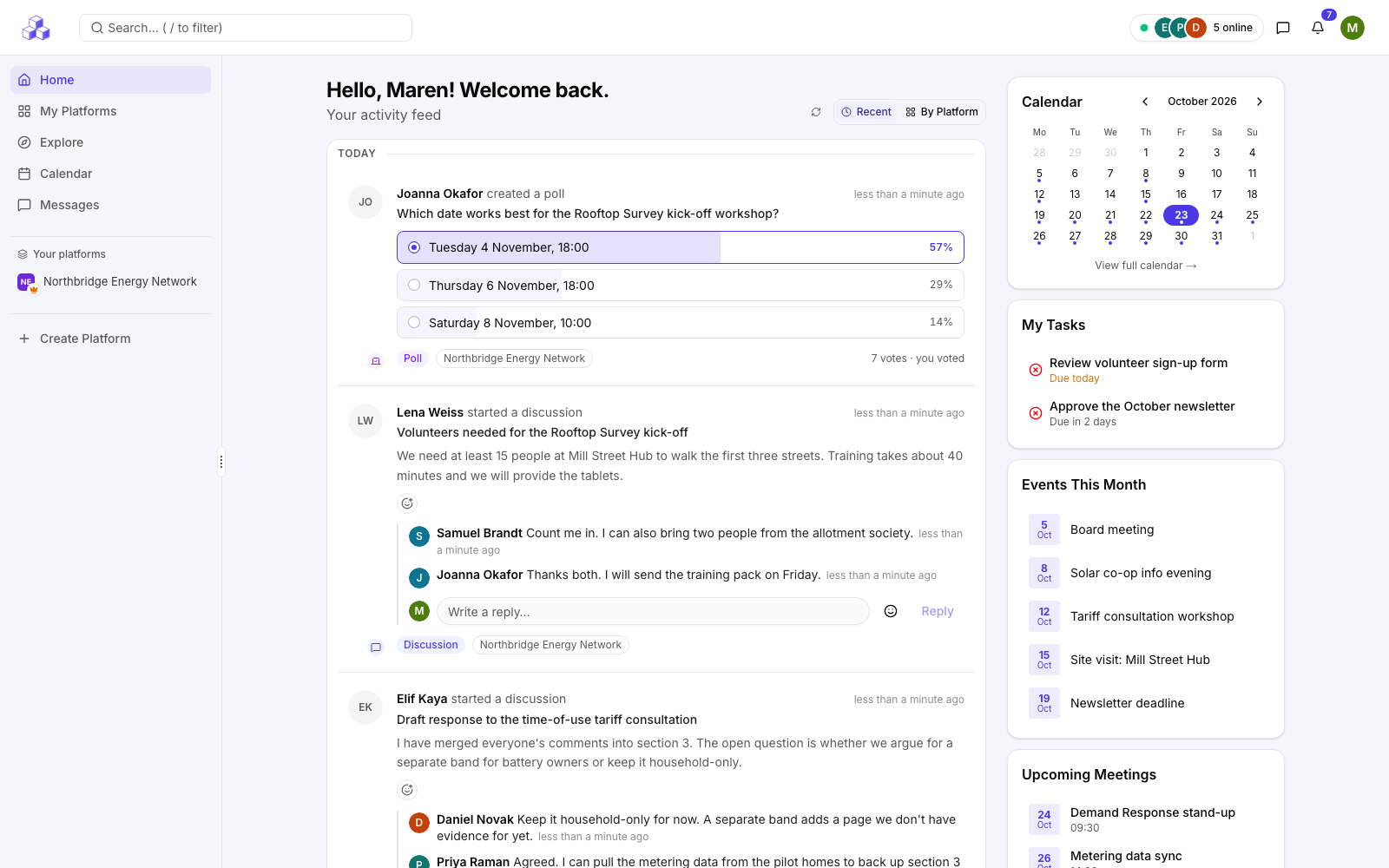Click the EK avatar of Elif Kaya
The height and width of the screenshot is (868, 1389).
point(365,707)
